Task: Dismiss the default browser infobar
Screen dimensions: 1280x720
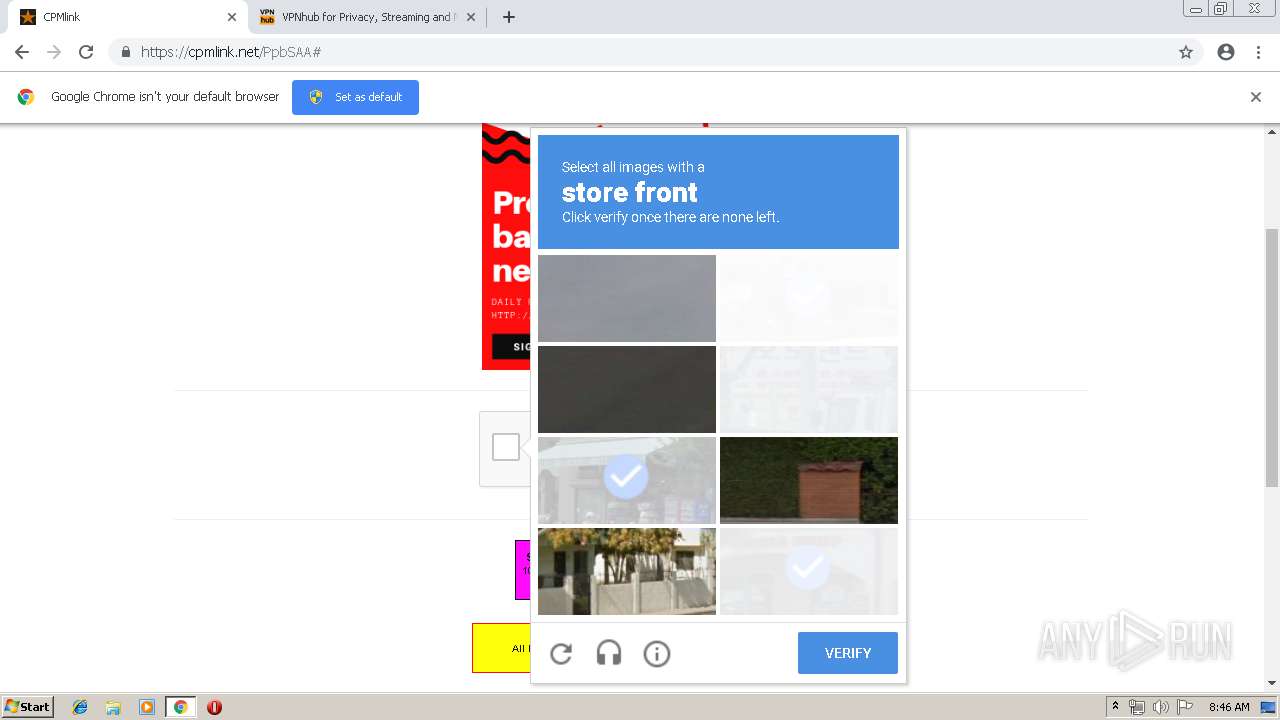Action: 1256,97
